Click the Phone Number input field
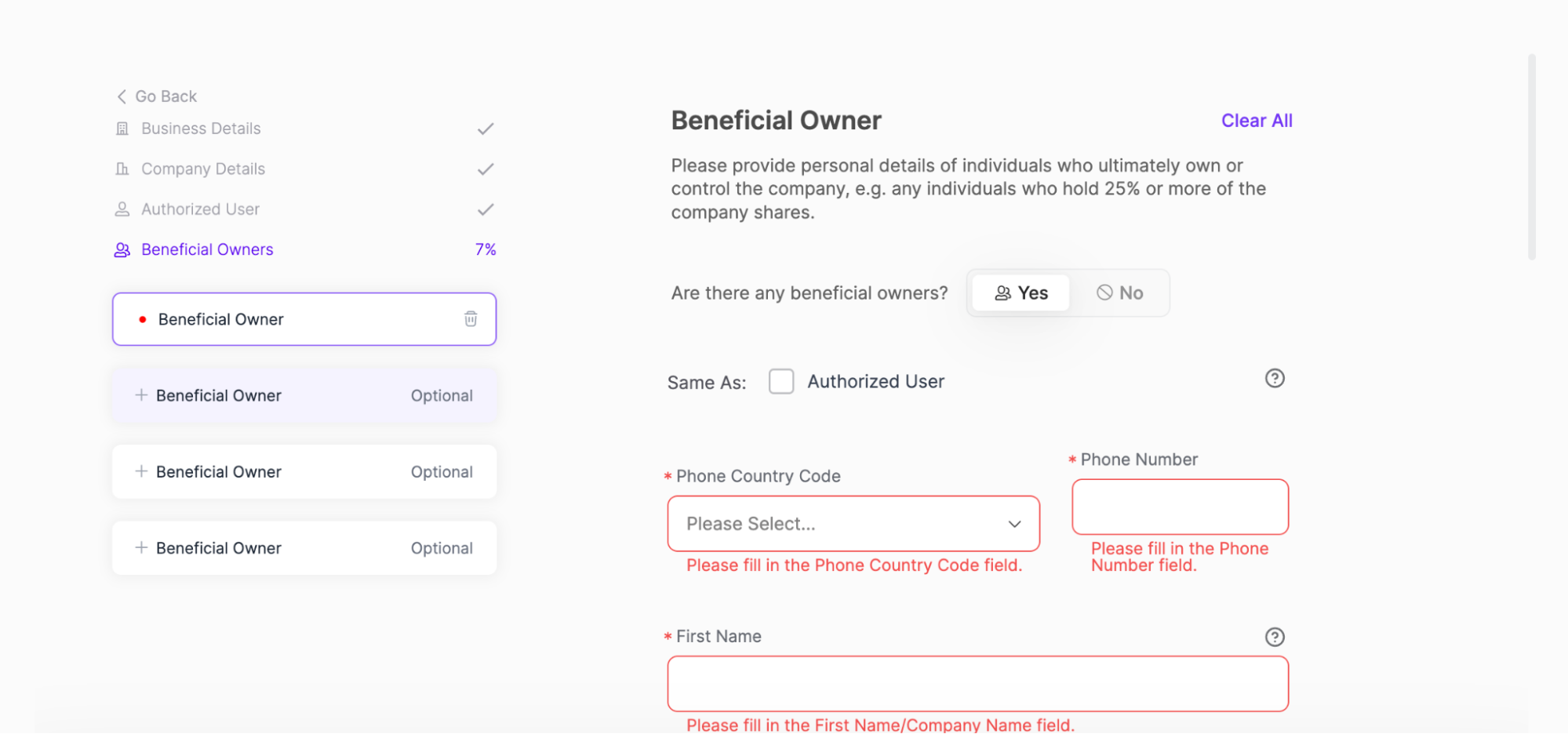Image resolution: width=1568 pixels, height=734 pixels. (x=1180, y=507)
